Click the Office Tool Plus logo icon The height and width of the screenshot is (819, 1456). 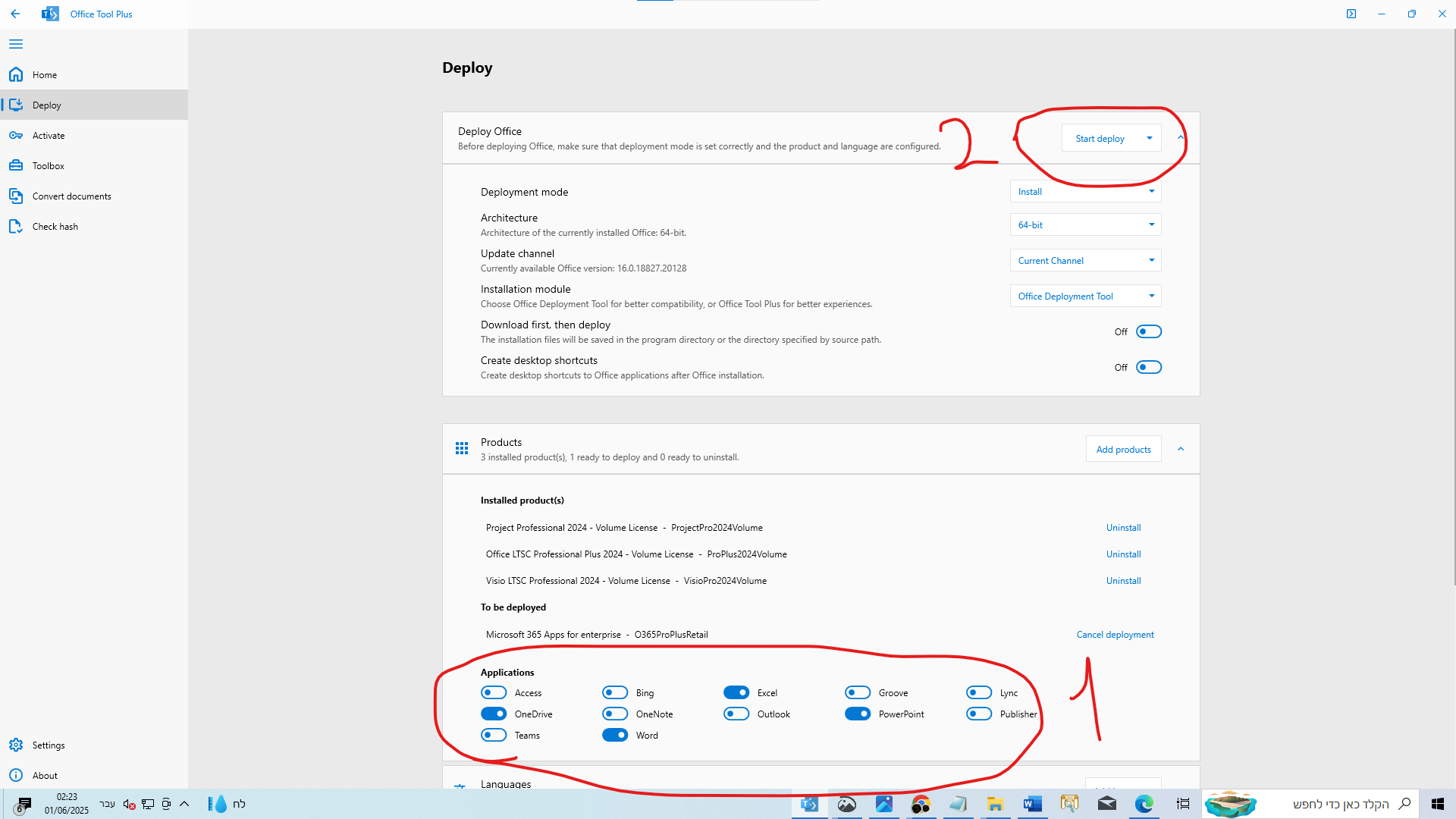tap(50, 14)
